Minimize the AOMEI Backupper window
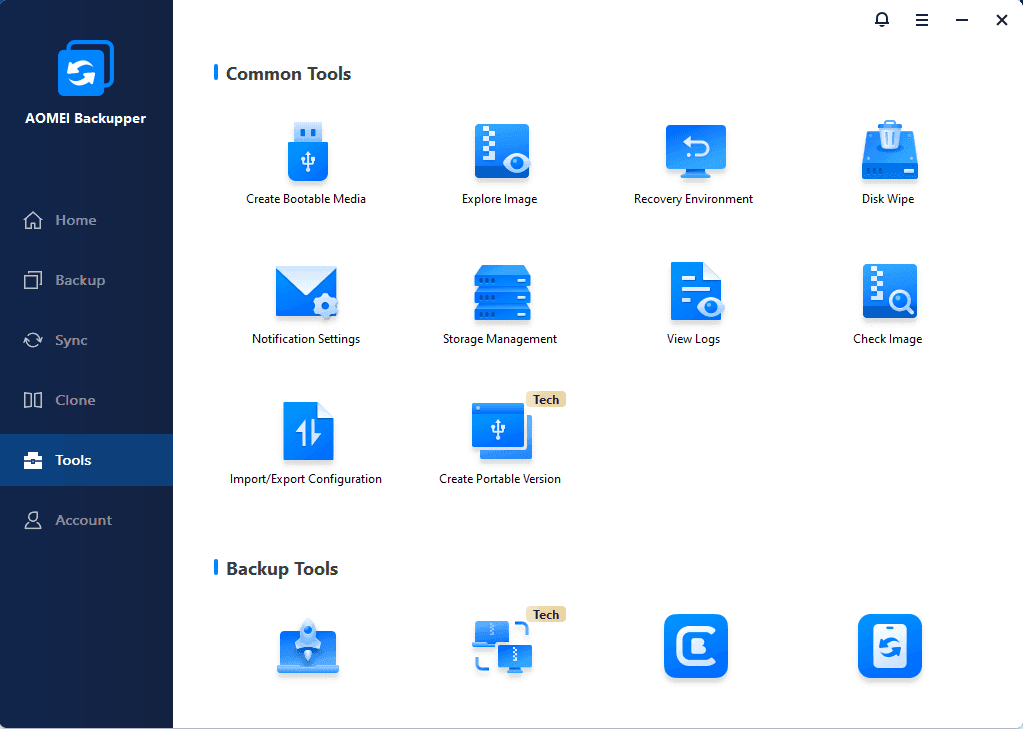 click(x=962, y=20)
